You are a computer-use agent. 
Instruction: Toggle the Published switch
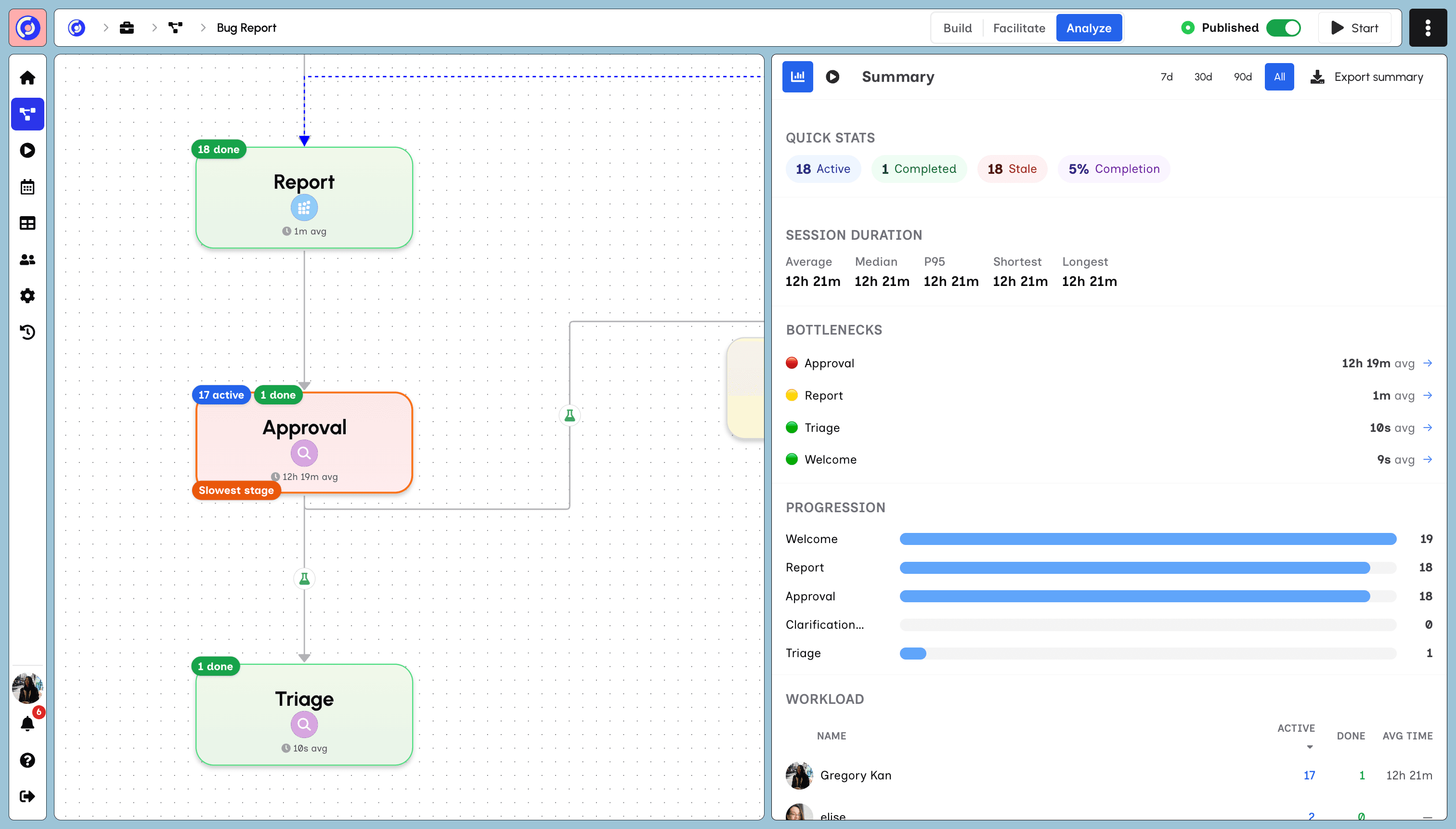pos(1284,27)
